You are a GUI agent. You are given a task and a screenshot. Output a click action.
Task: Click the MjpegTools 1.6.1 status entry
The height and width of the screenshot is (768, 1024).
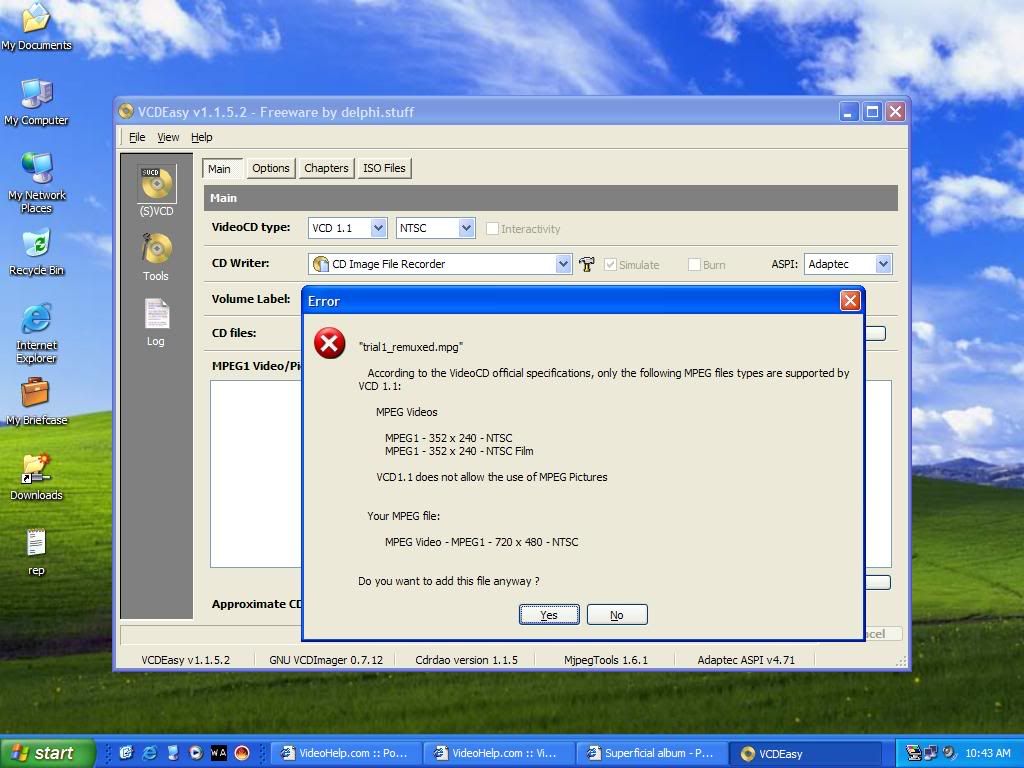tap(606, 660)
